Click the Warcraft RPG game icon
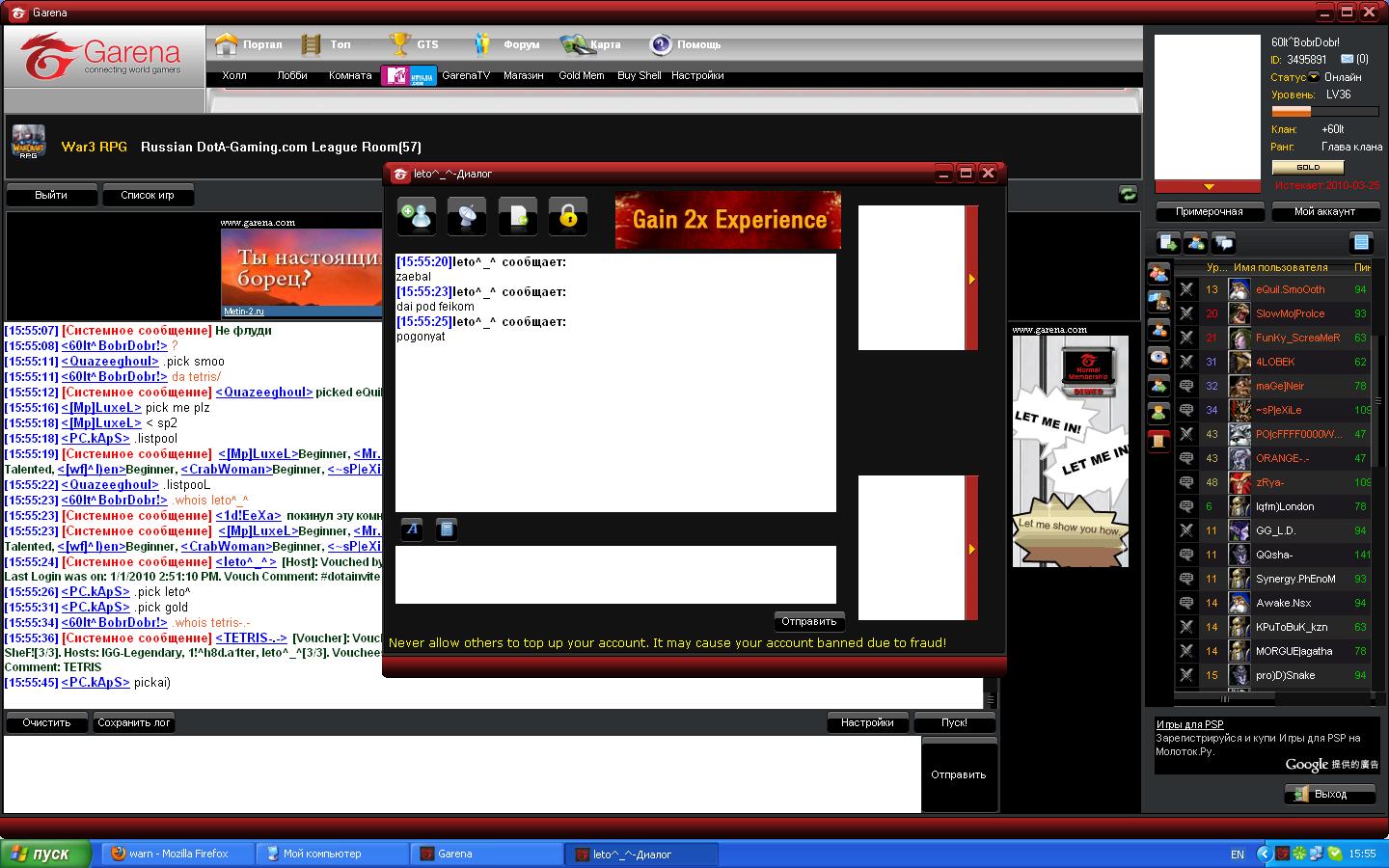The width and height of the screenshot is (1389, 868). tap(29, 142)
